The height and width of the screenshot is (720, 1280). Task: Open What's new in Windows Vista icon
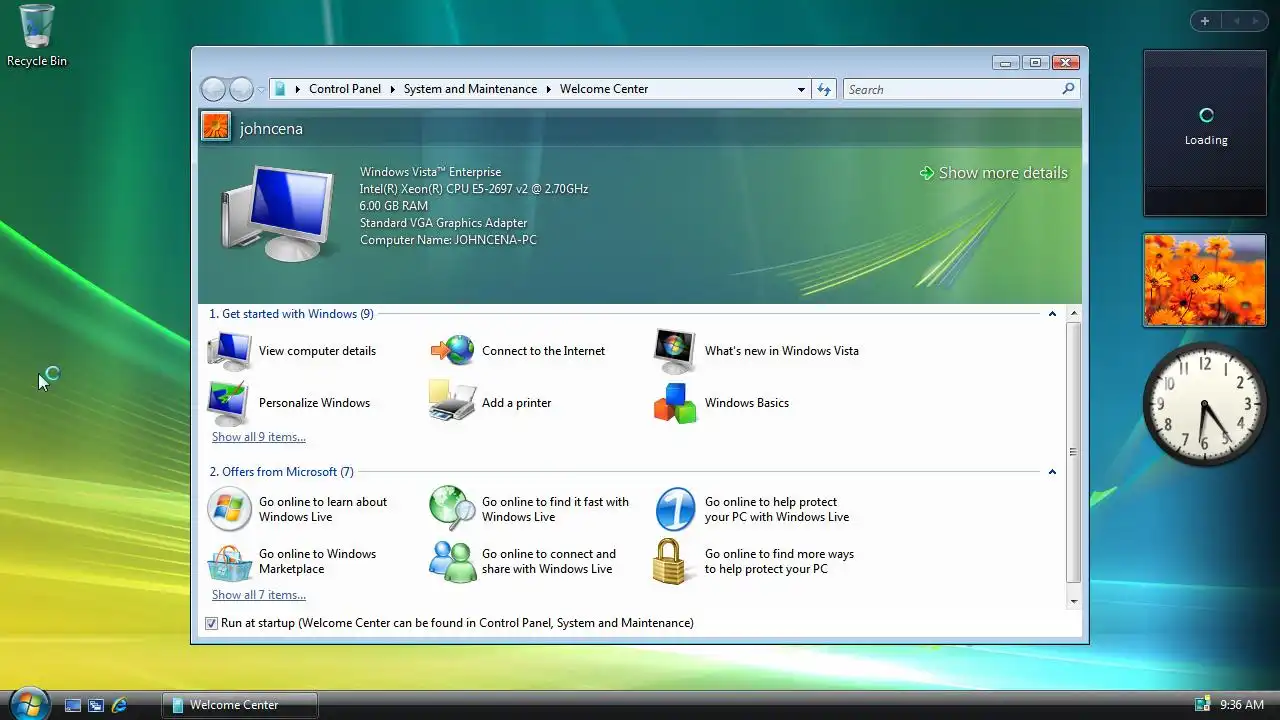(x=675, y=351)
